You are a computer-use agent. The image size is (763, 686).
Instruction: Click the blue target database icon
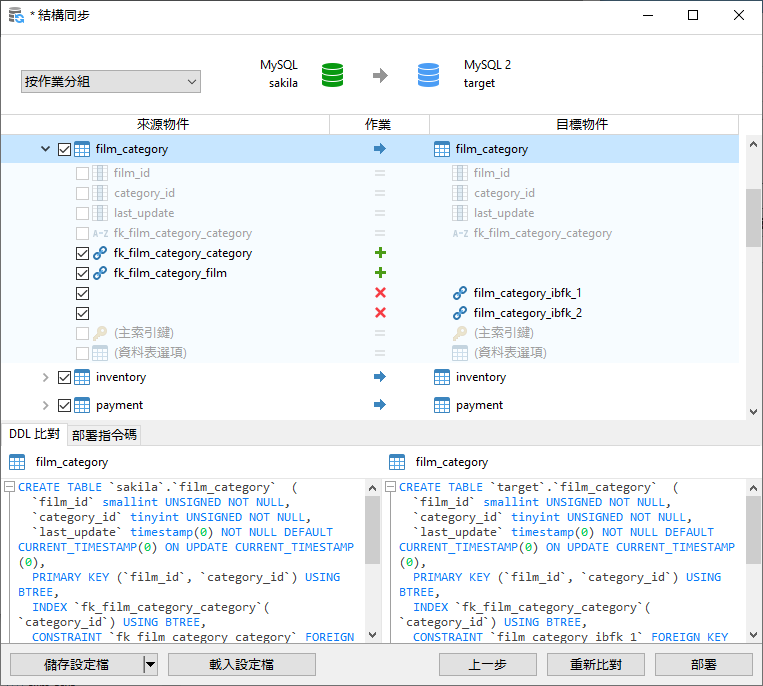coord(428,75)
